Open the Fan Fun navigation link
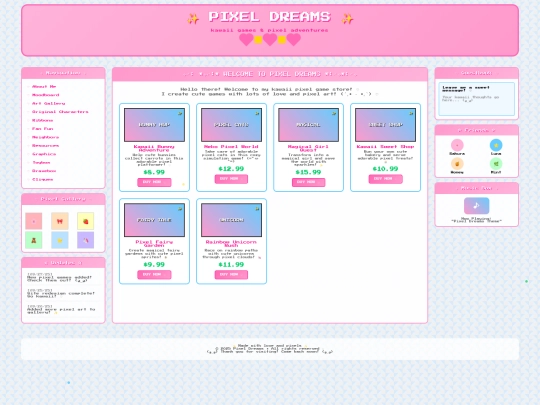540x405 pixels. 42,128
